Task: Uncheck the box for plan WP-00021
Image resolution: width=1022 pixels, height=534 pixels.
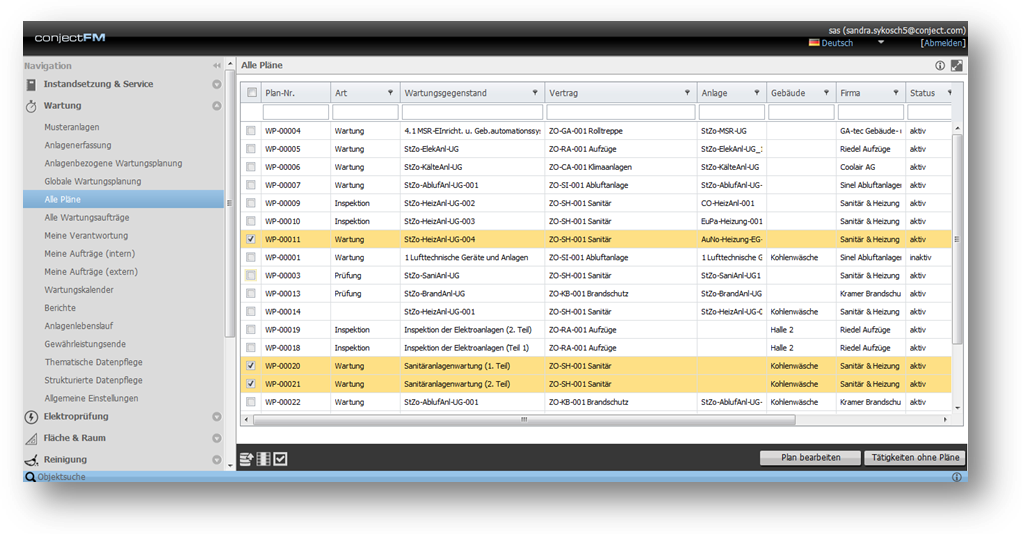Action: coord(251,384)
